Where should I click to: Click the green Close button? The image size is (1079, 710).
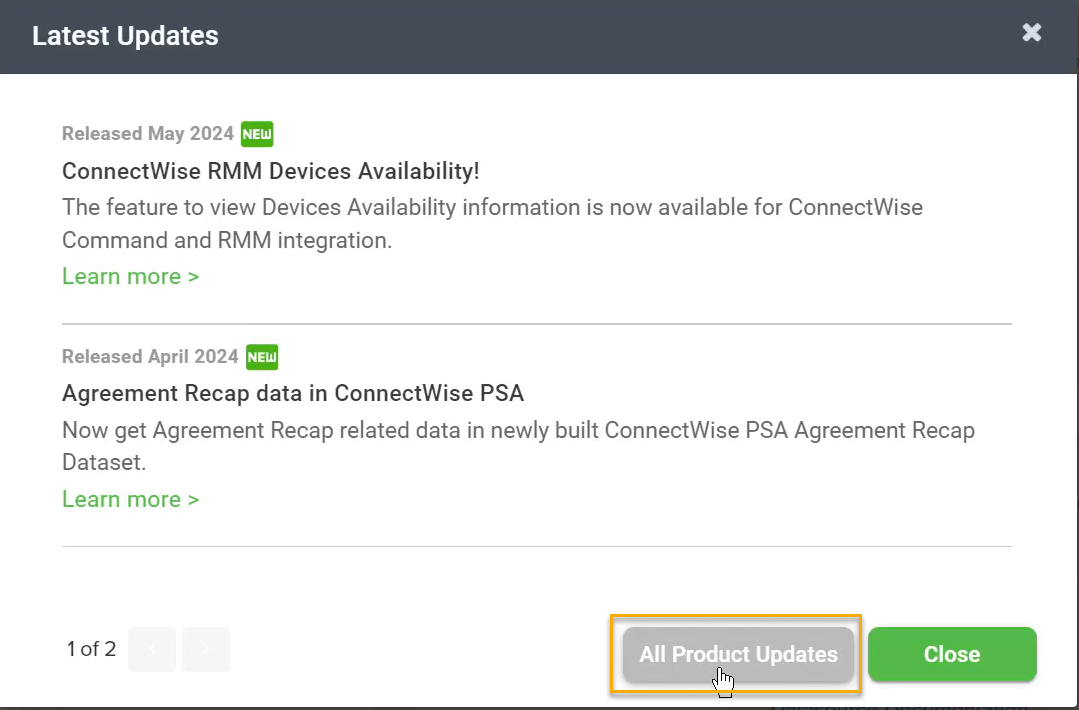tap(952, 654)
